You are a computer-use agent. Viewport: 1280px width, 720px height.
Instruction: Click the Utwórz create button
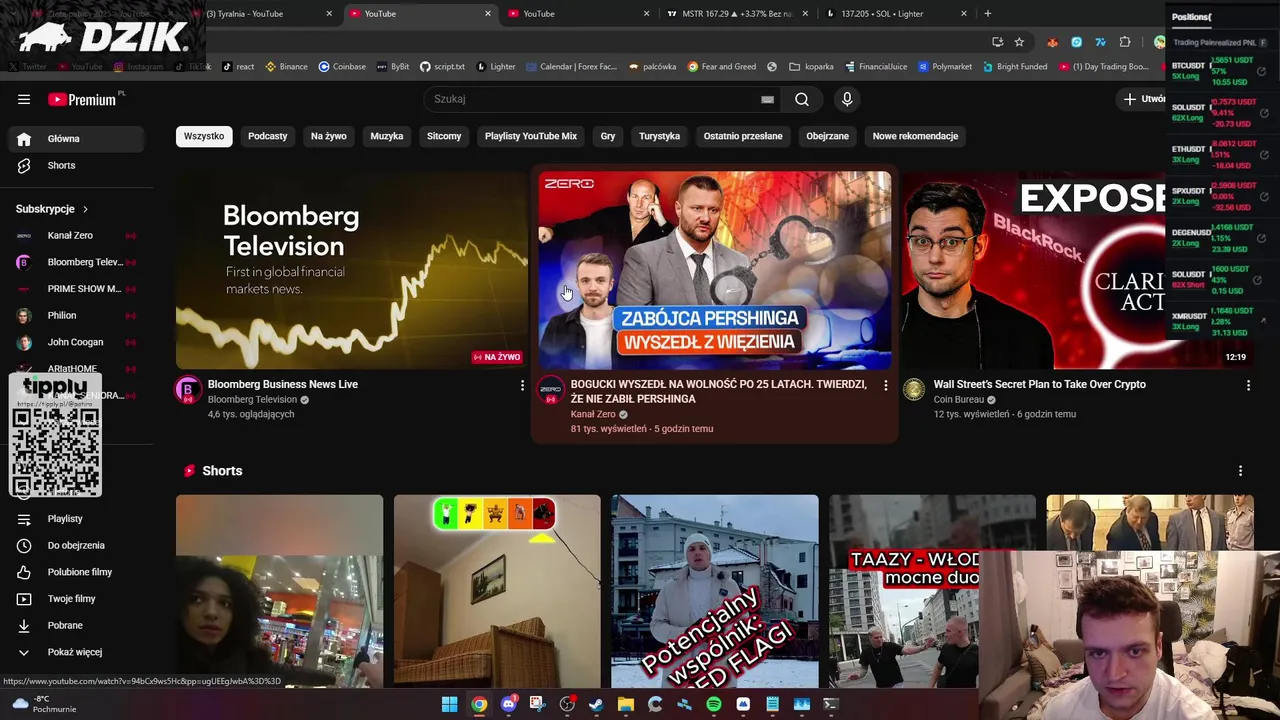click(1145, 99)
